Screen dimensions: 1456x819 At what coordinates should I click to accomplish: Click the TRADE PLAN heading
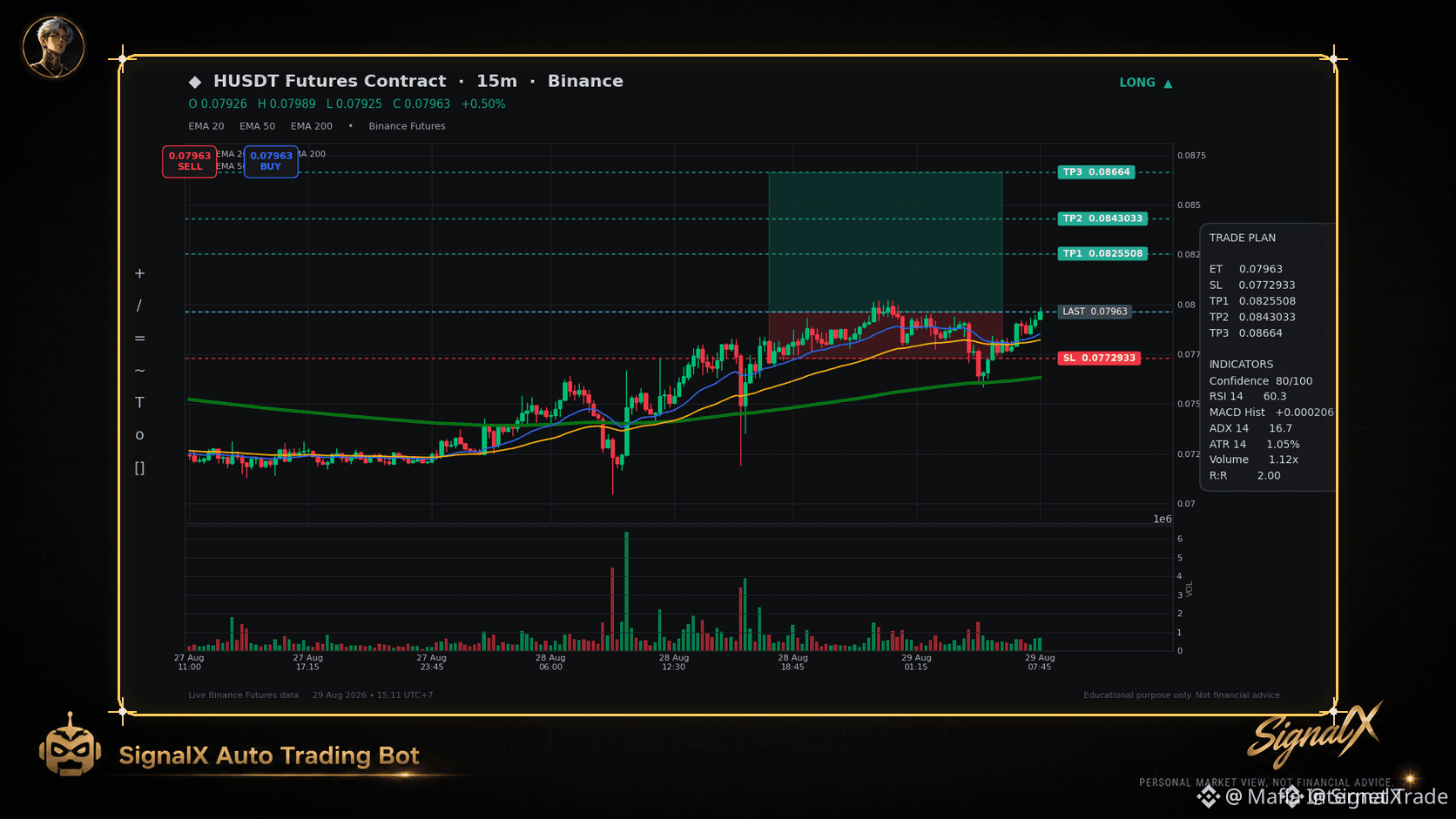click(1243, 238)
